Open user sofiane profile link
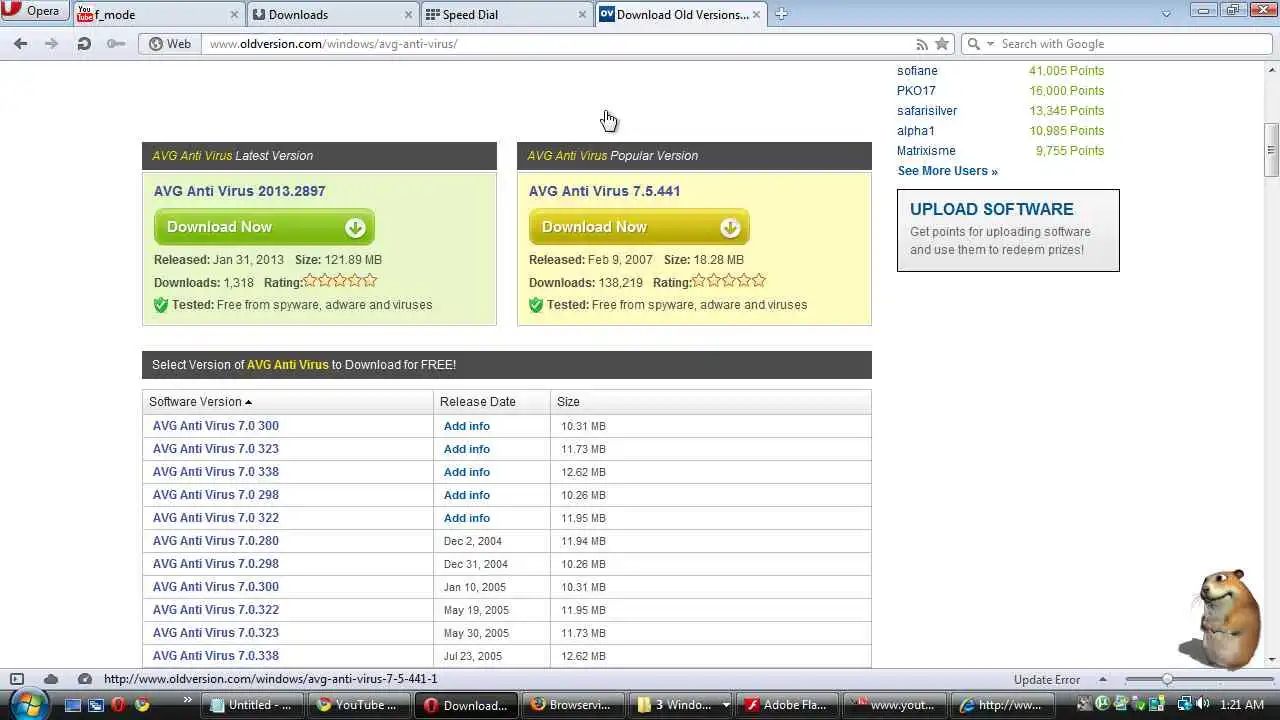This screenshot has height=720, width=1280. click(917, 71)
